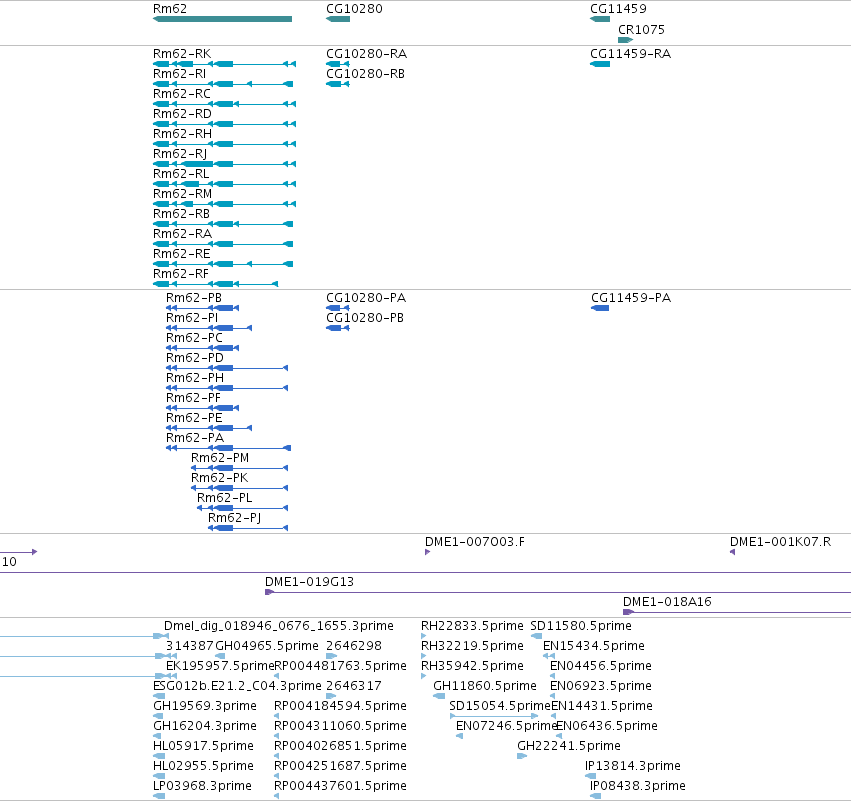Screen dimensions: 851x801
Task: Pick the Rm62-RD transcript label
Action: [182, 114]
